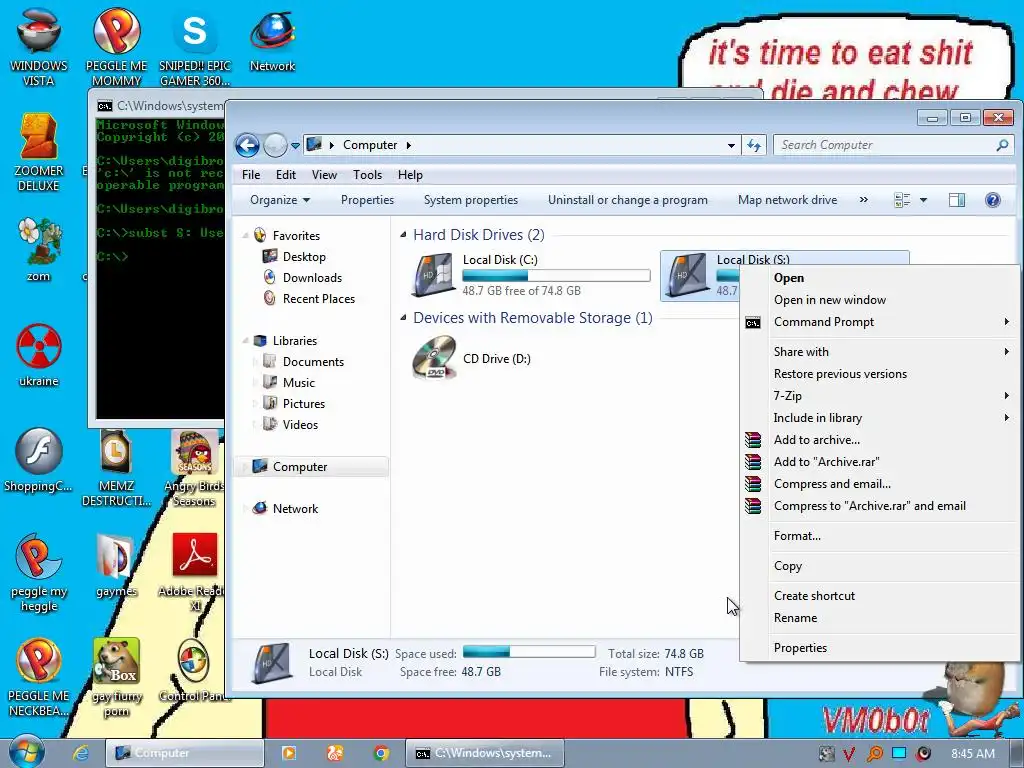The height and width of the screenshot is (768, 1024).
Task: Select Network in the navigation pane
Action: pos(295,509)
